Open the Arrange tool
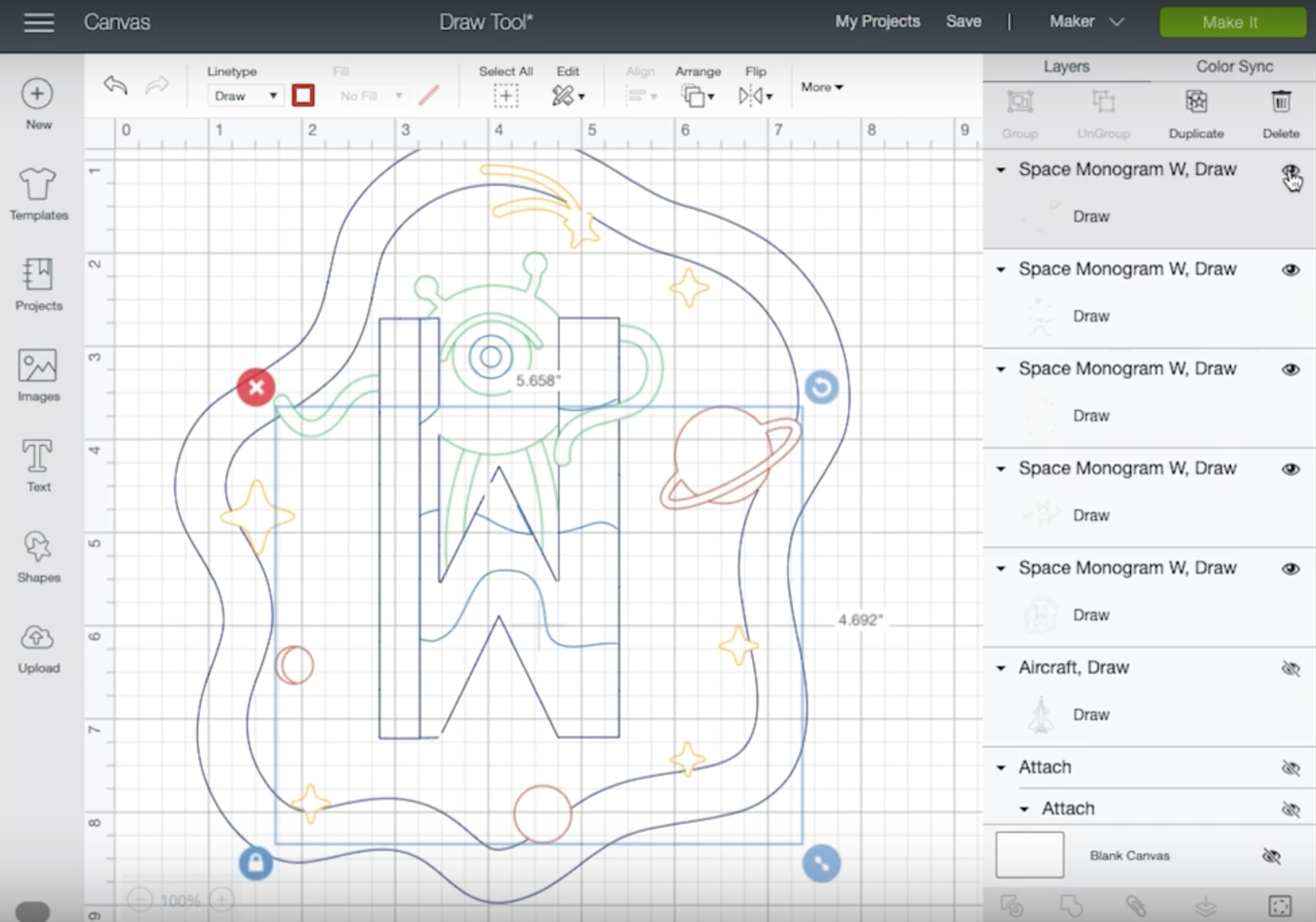This screenshot has height=922, width=1316. pos(698,96)
